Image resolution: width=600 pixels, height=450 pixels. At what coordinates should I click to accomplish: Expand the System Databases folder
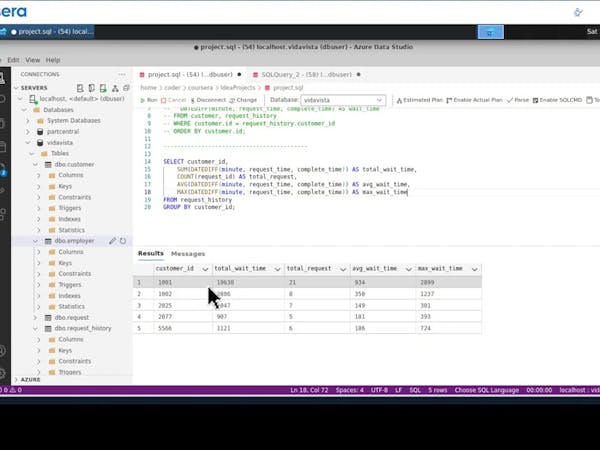point(28,121)
